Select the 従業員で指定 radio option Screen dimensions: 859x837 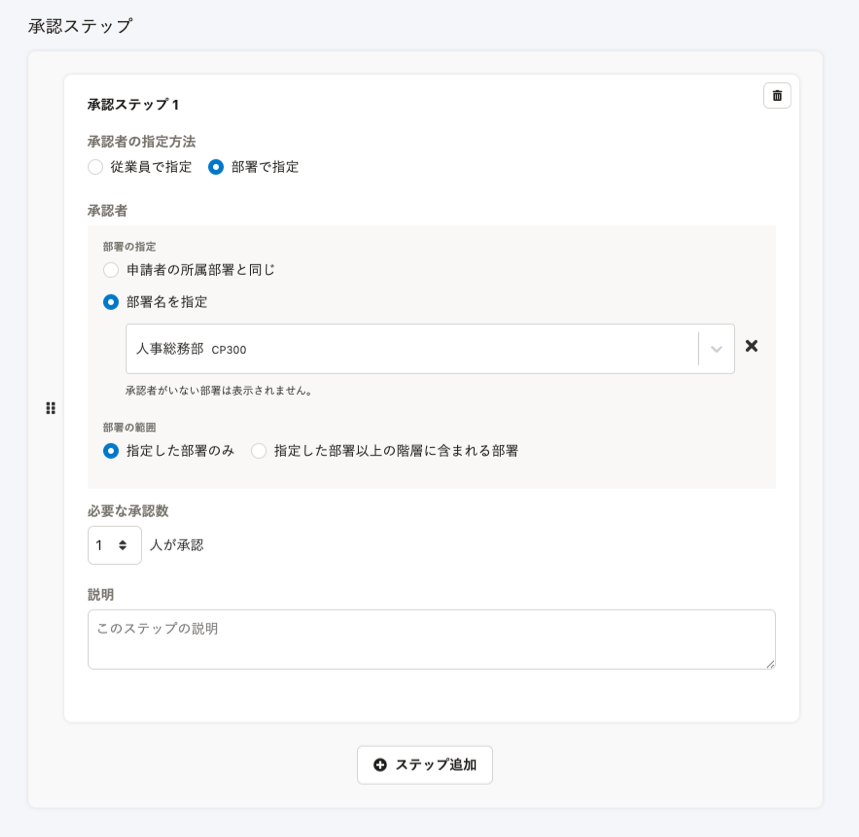95,167
